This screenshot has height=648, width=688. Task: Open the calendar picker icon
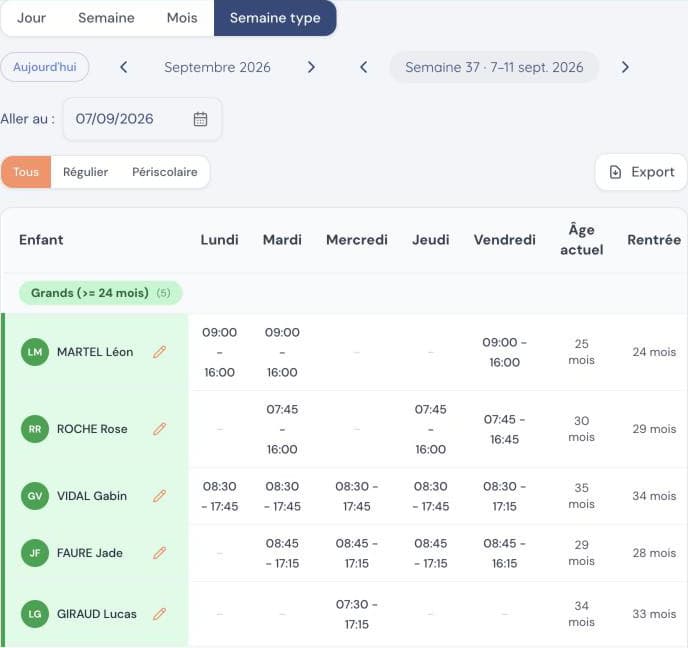point(201,119)
